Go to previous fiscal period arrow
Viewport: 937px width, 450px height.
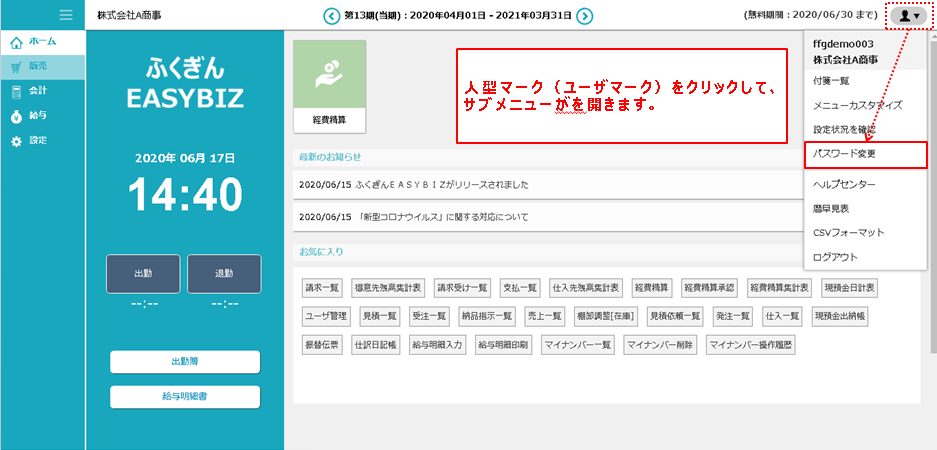(x=331, y=16)
